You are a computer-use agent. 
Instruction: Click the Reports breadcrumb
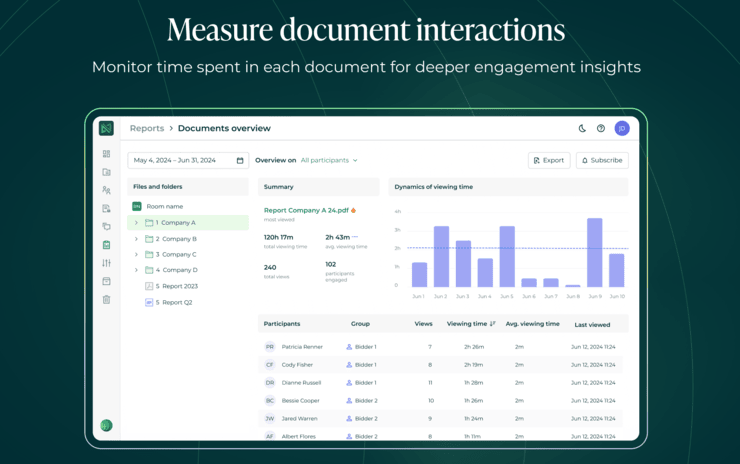tap(147, 128)
